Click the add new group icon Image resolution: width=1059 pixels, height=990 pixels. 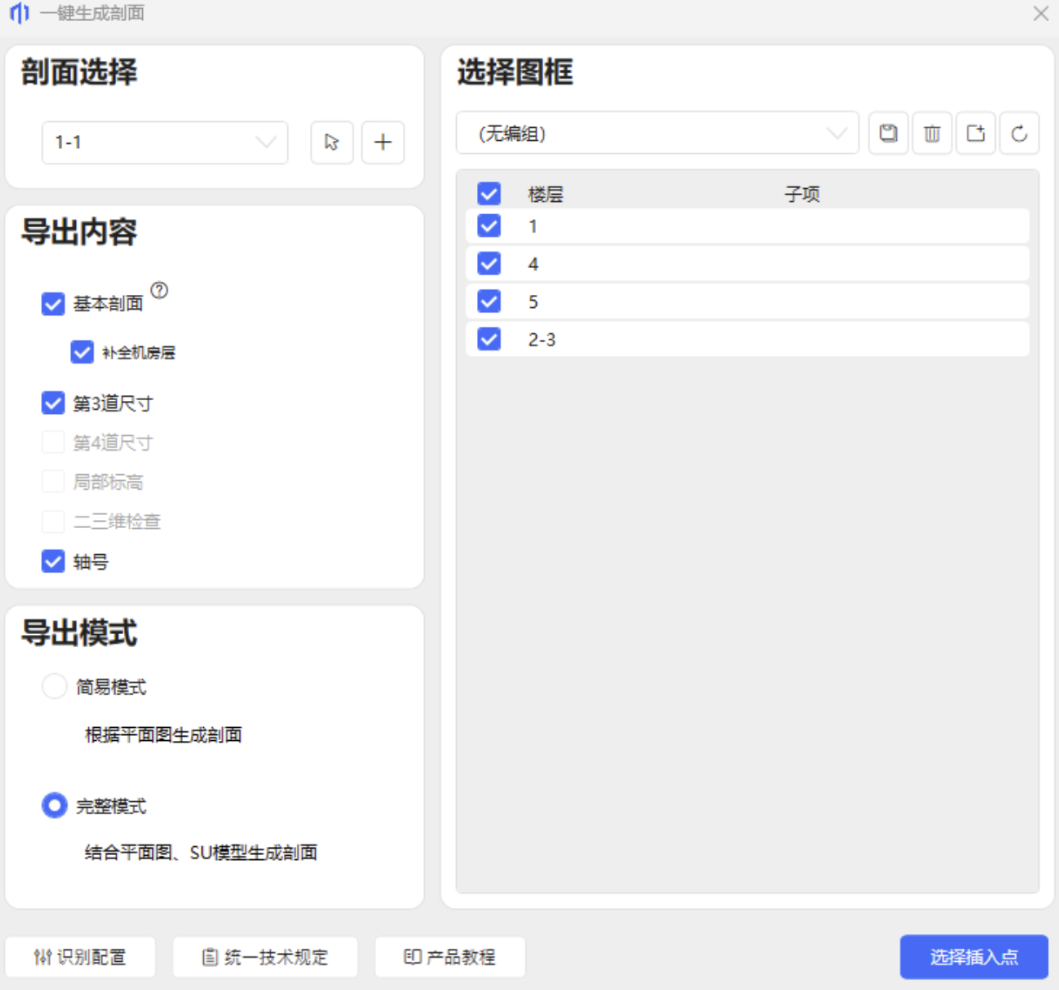[x=976, y=133]
